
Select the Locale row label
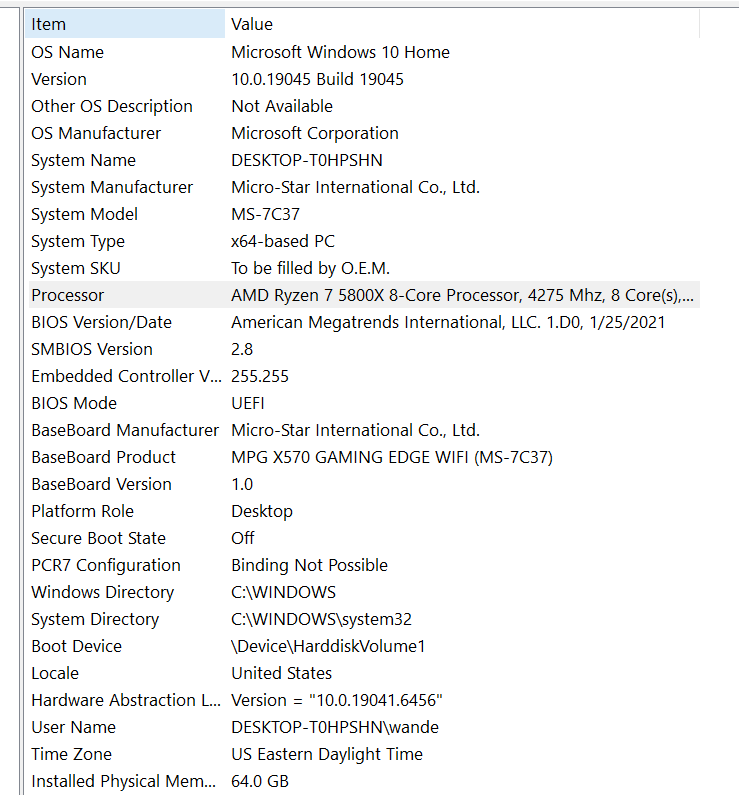pyautogui.click(x=55, y=673)
